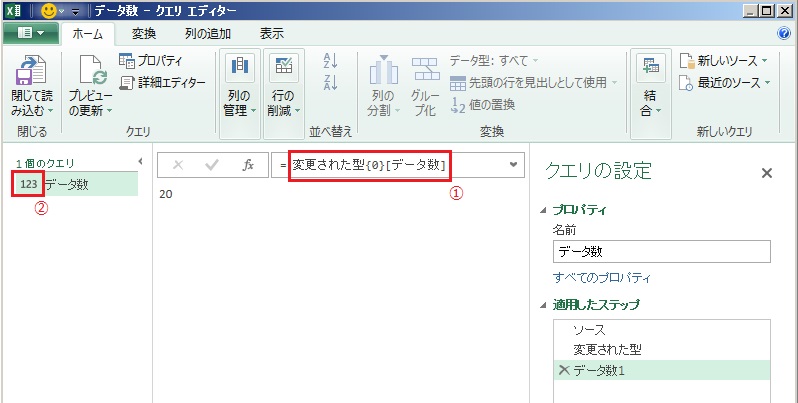This screenshot has width=798, height=403.
Task: Switch to the 表示 tab
Action: click(x=271, y=34)
